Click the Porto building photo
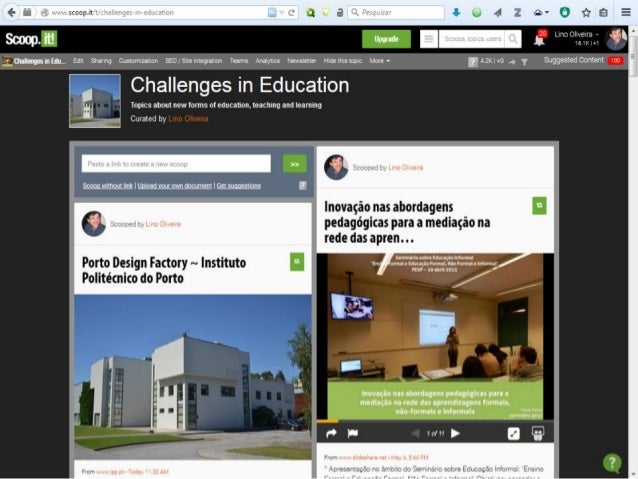Viewport: 638px width, 479px height. tap(193, 377)
